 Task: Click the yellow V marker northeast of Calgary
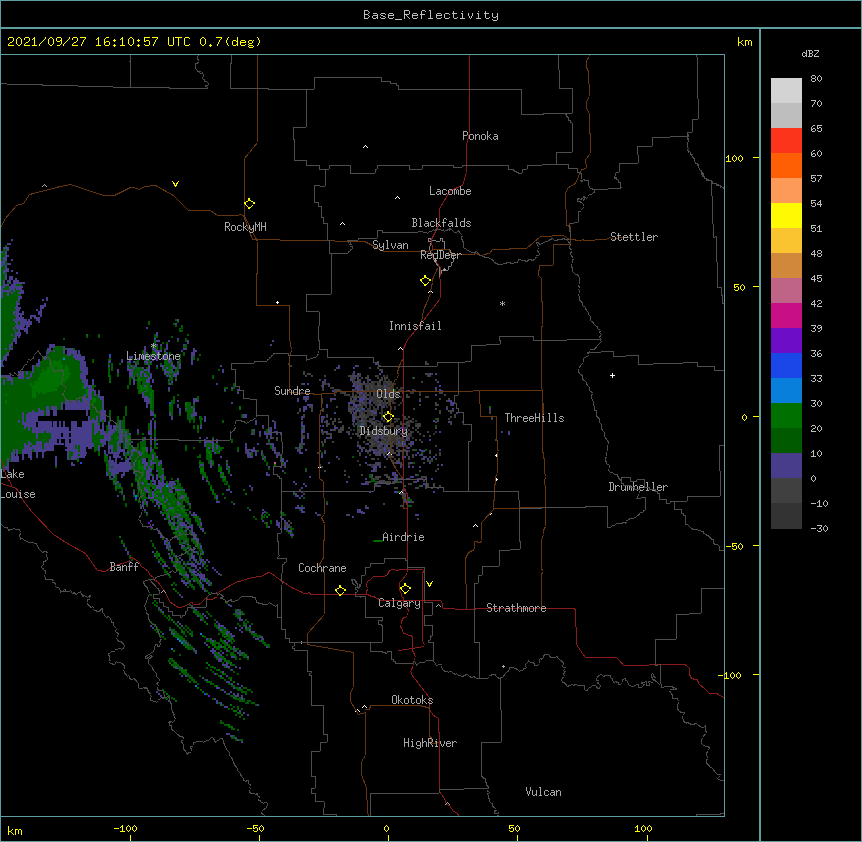point(429,584)
